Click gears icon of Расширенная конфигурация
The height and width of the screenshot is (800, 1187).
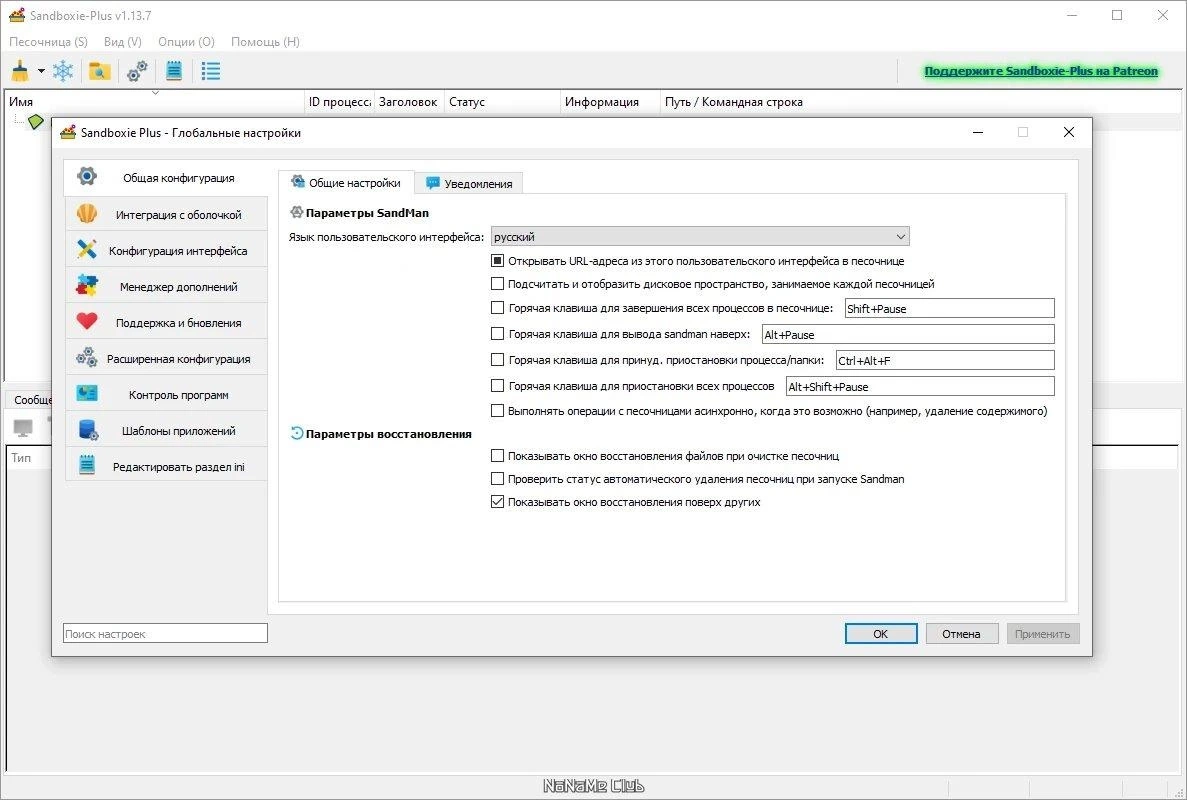(87, 358)
